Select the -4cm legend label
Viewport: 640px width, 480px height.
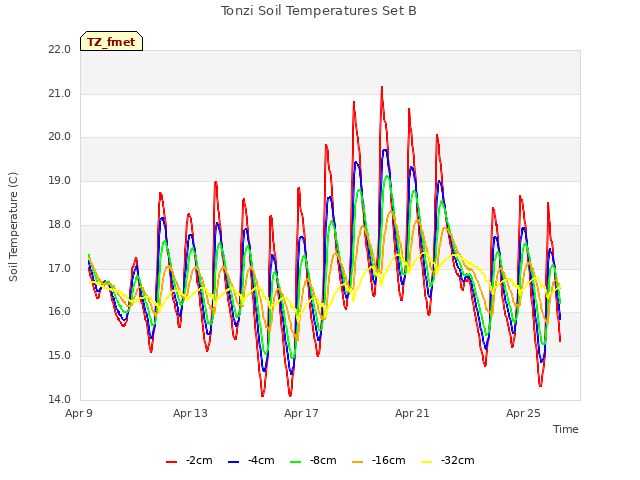pos(261,460)
